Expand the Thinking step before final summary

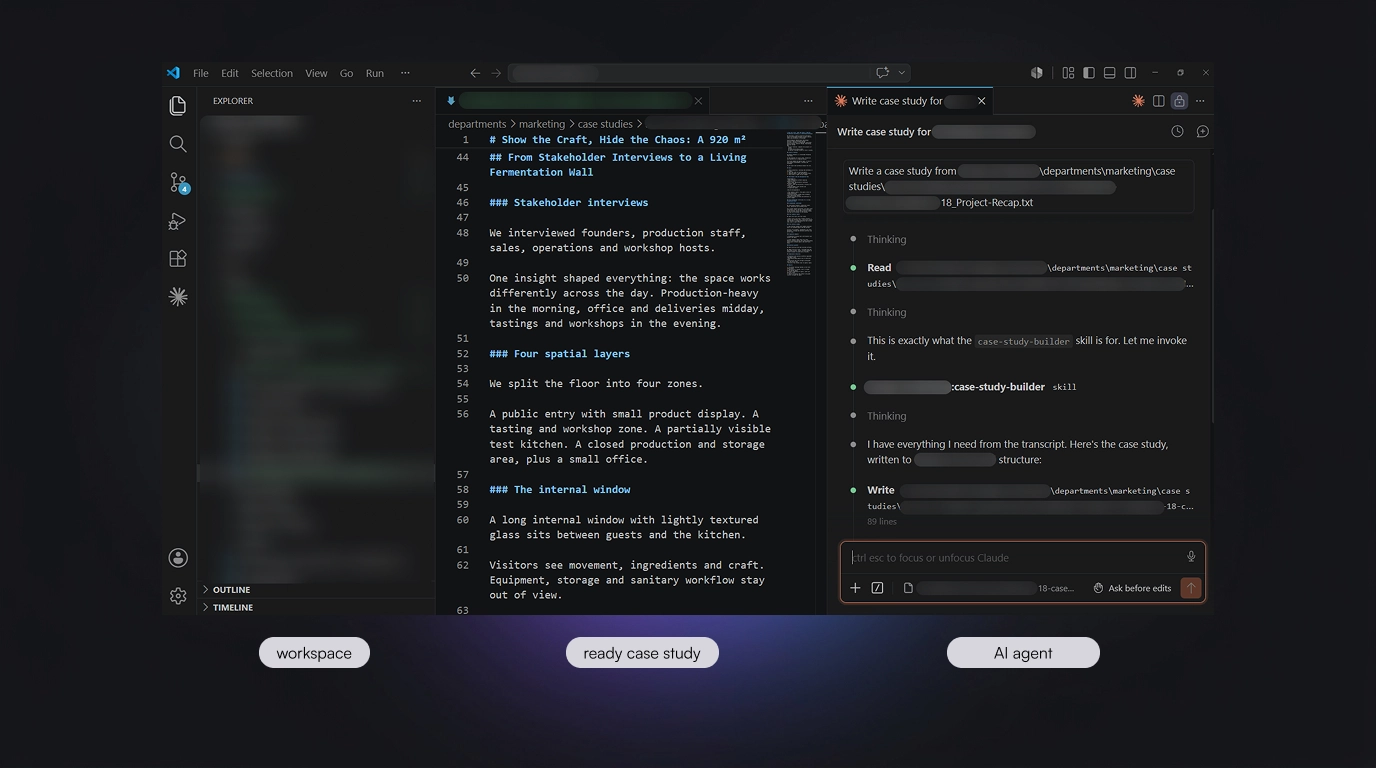click(886, 416)
